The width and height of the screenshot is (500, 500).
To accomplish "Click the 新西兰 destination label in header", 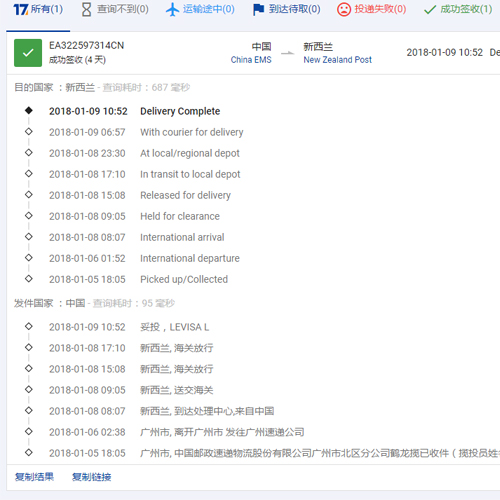I will pyautogui.click(x=318, y=46).
